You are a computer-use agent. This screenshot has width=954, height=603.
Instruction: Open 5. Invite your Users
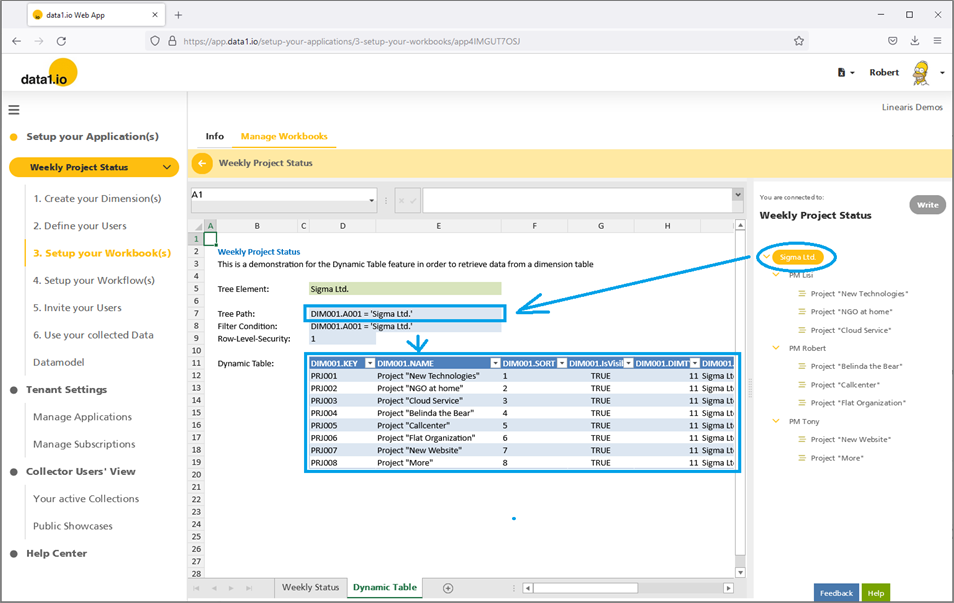coord(77,308)
